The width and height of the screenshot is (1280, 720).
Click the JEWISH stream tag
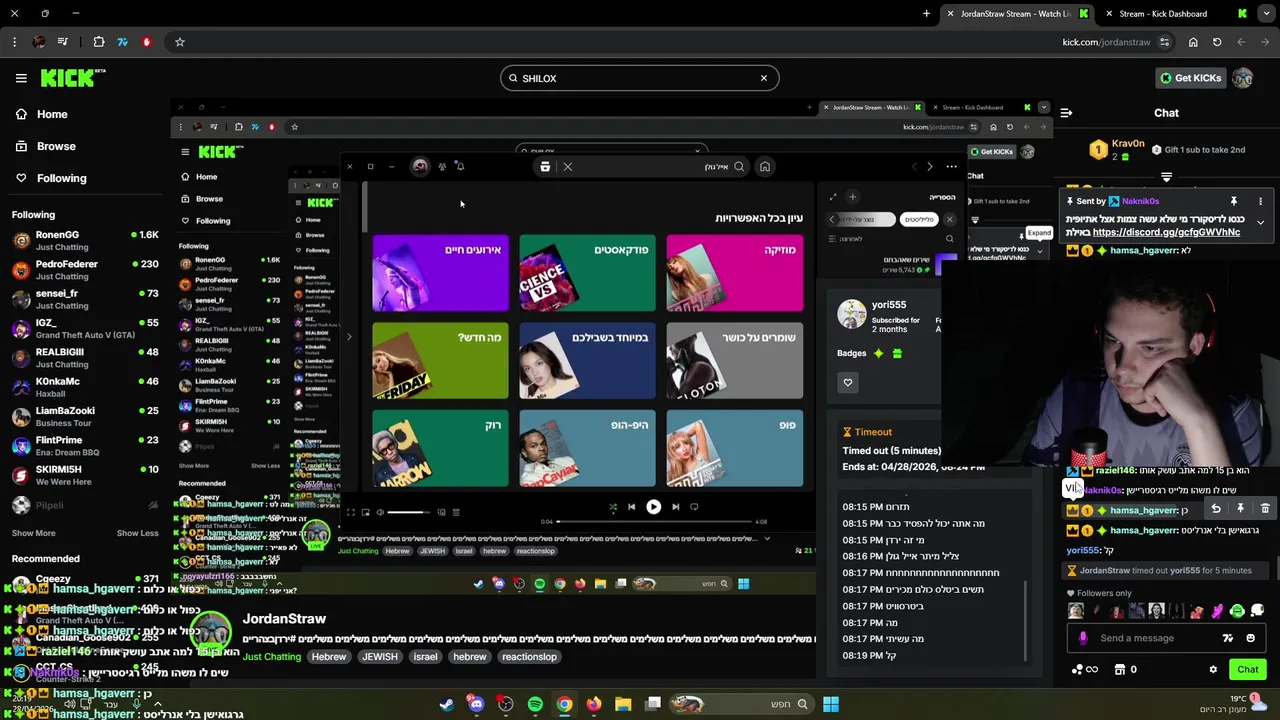(379, 657)
